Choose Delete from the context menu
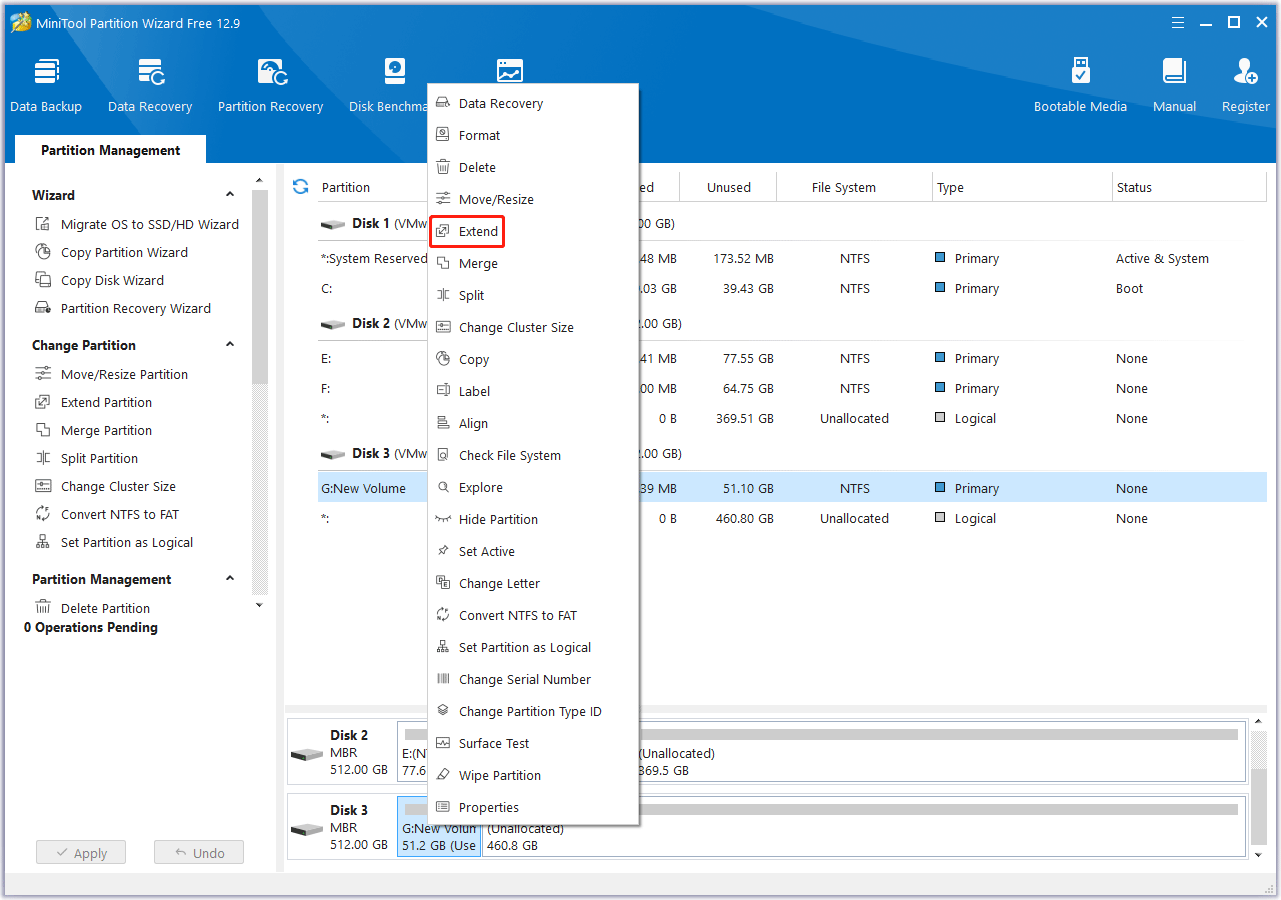1281x900 pixels. point(533,167)
